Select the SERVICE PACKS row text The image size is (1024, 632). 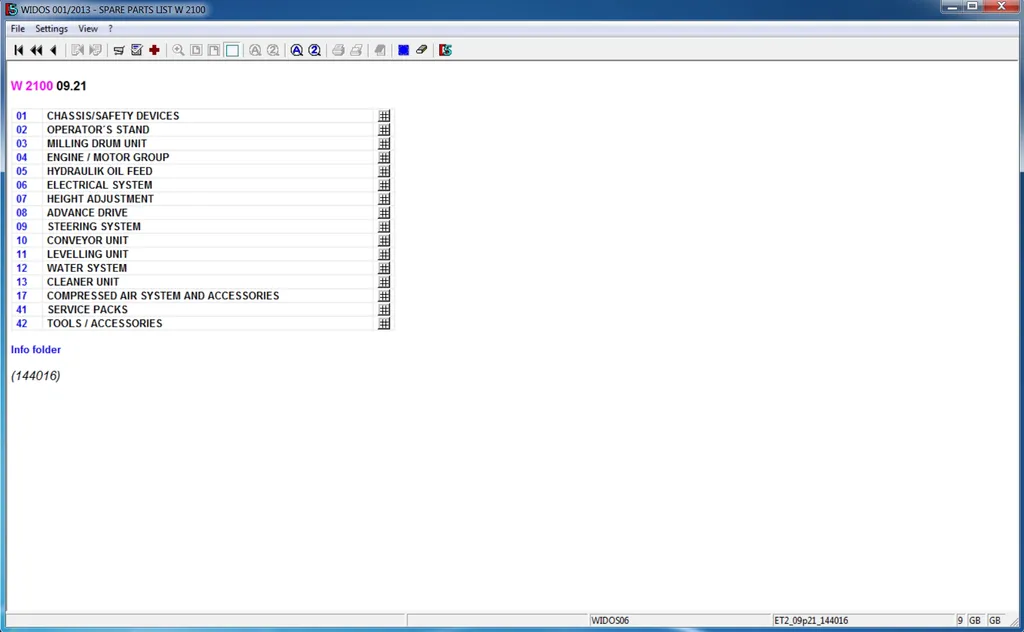[87, 309]
